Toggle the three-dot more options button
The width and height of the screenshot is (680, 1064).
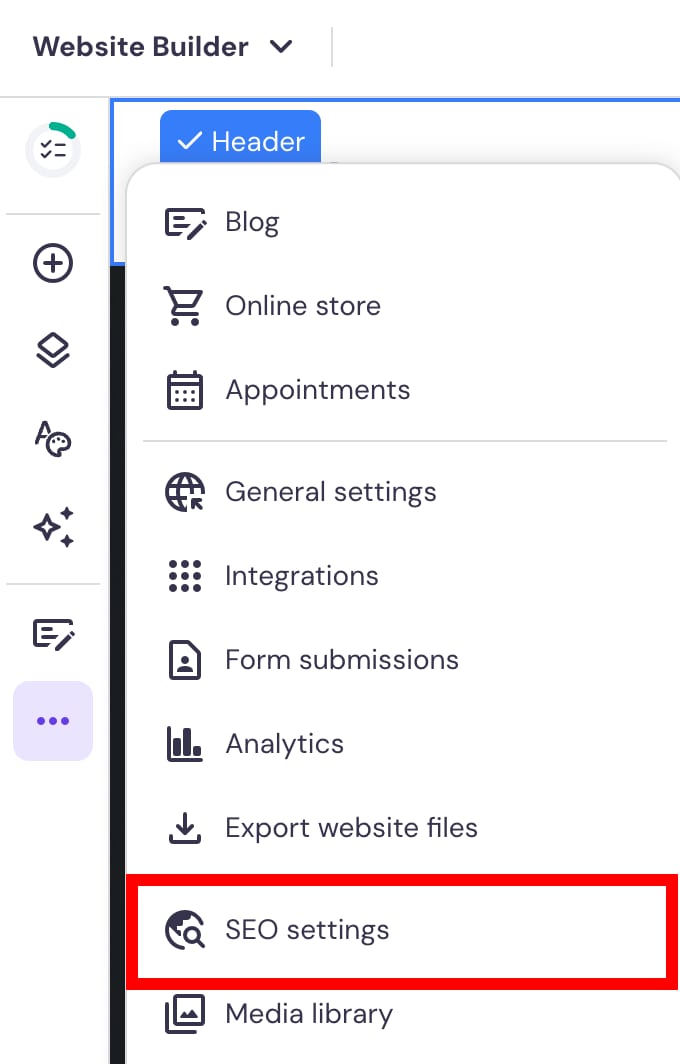pyautogui.click(x=53, y=721)
